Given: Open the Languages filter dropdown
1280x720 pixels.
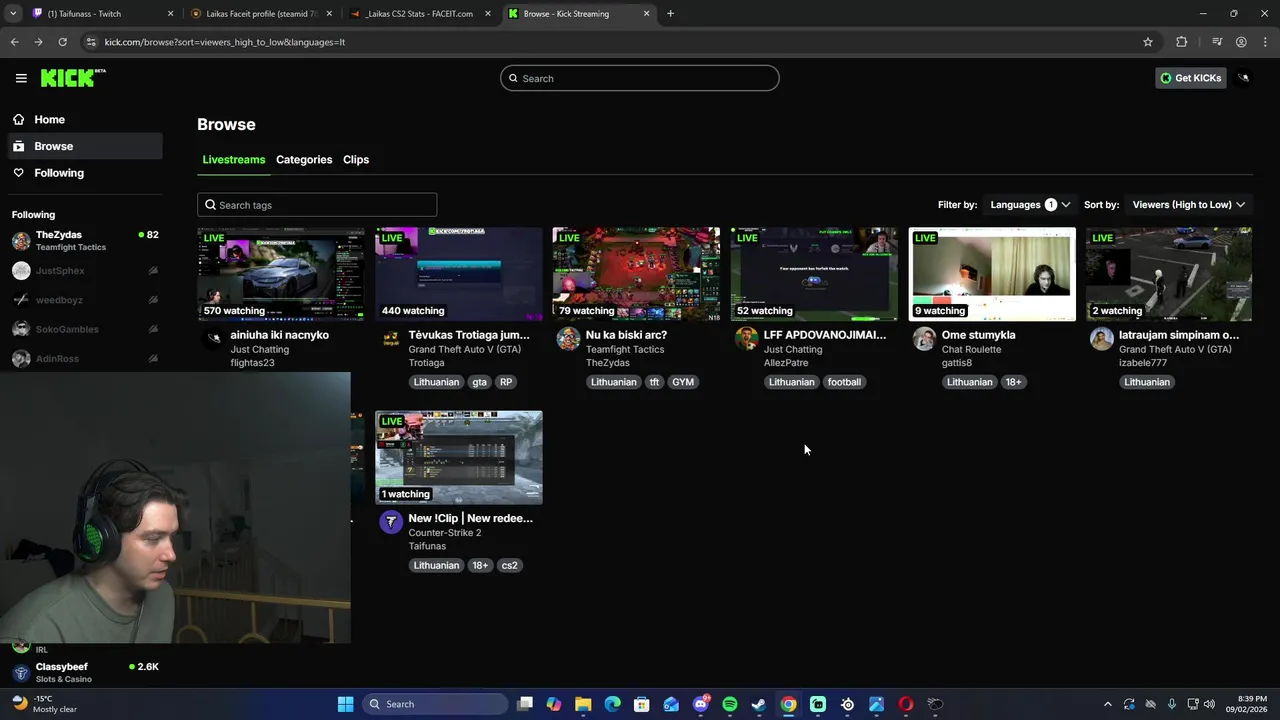Looking at the screenshot, I should tap(1030, 204).
